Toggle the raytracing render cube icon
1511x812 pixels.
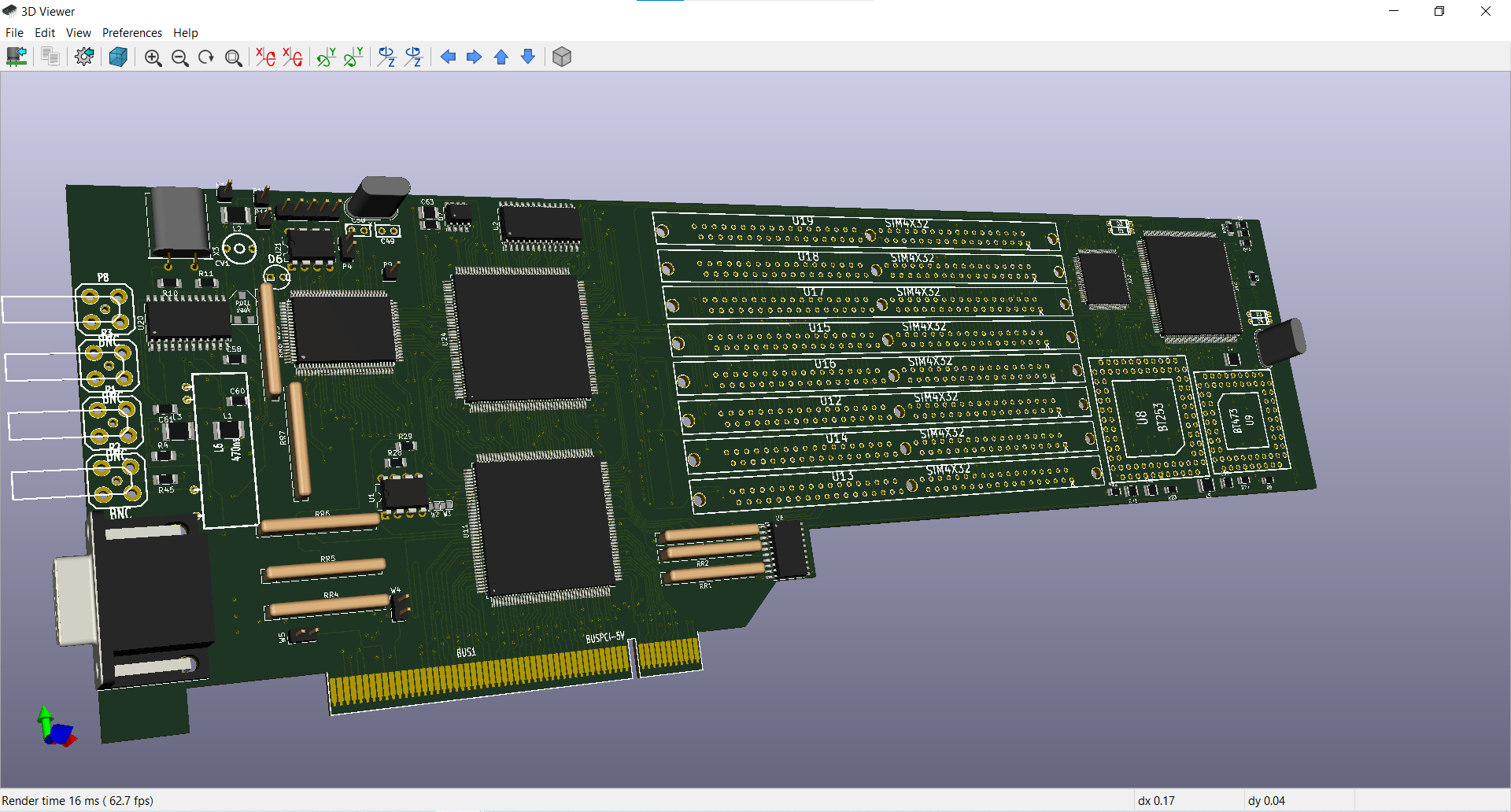pos(118,57)
